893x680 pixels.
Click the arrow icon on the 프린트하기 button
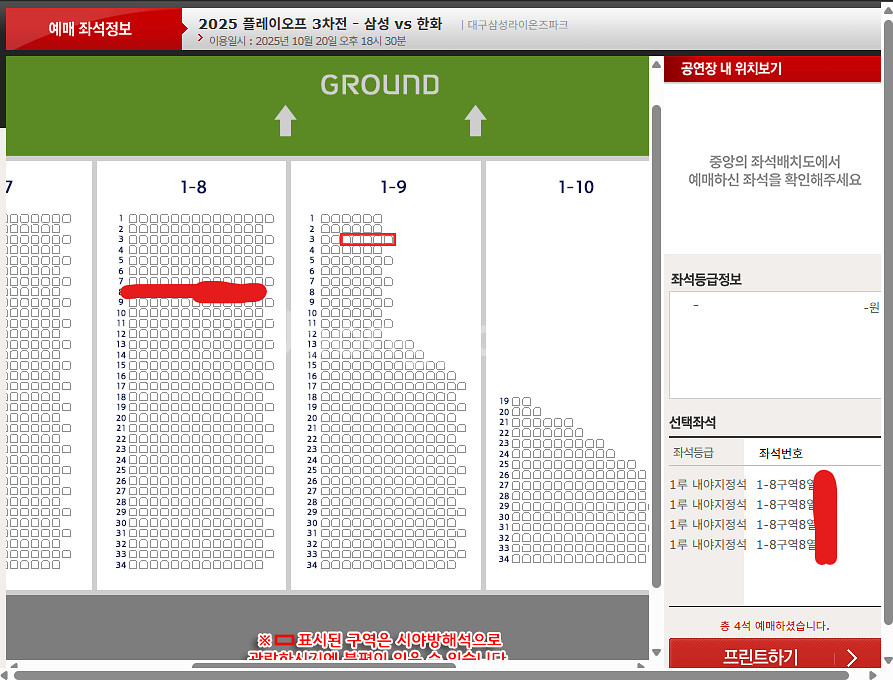852,657
